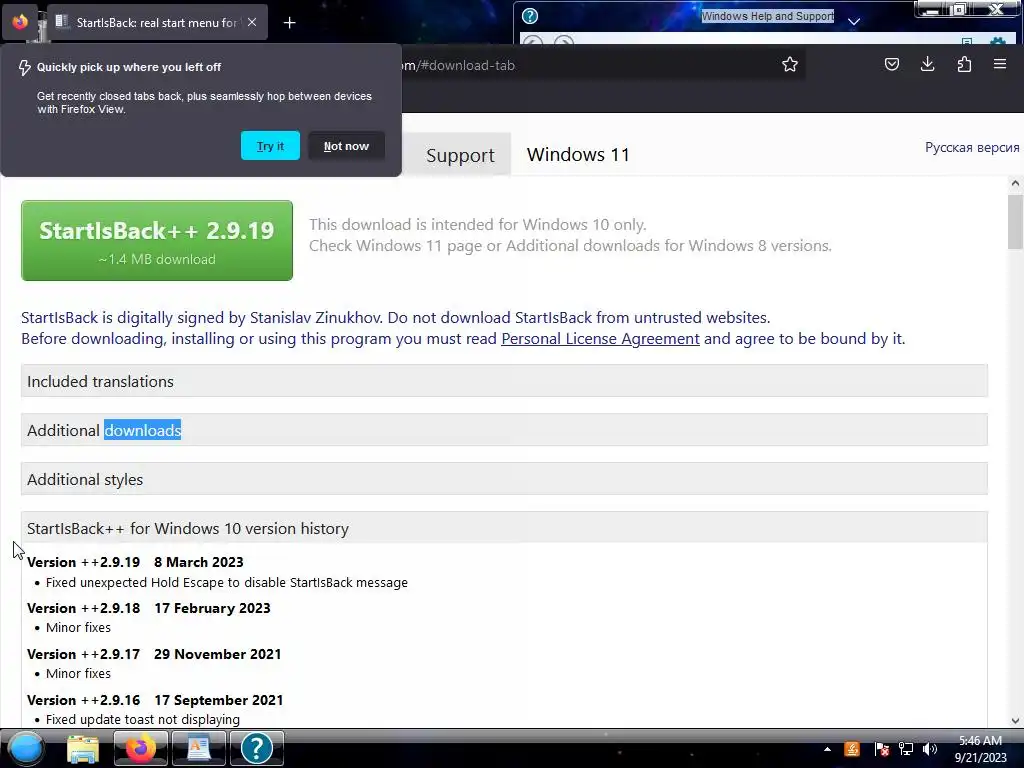The image size is (1024, 768).
Task: Open Firefox View from the tab bar
Action: coord(20,22)
